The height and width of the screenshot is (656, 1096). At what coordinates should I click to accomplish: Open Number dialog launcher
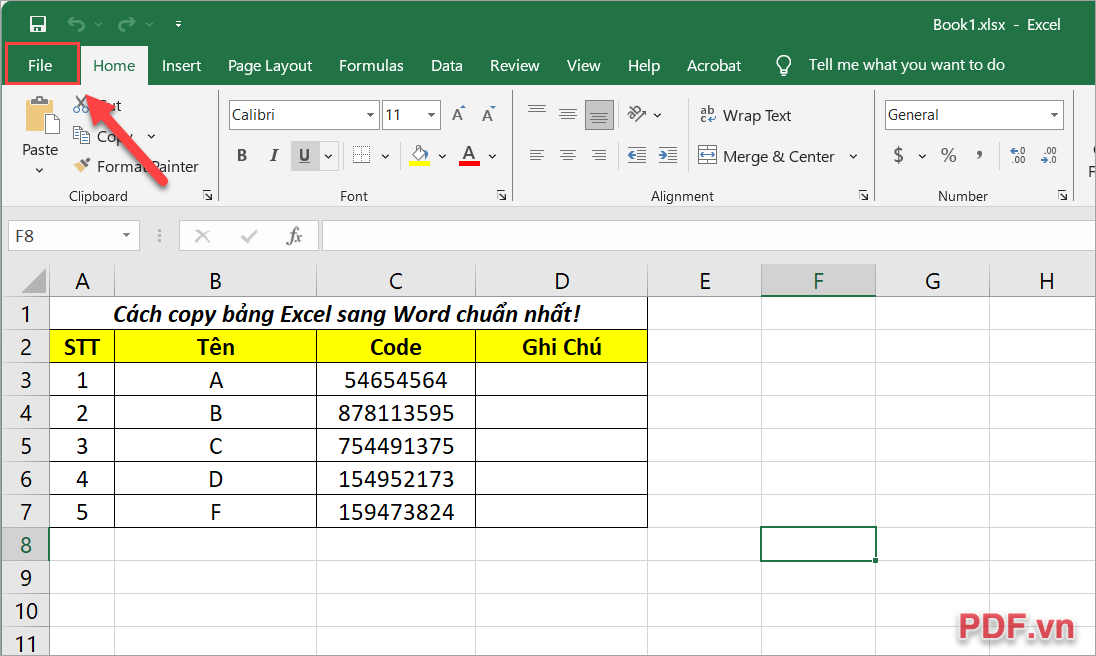[1062, 196]
